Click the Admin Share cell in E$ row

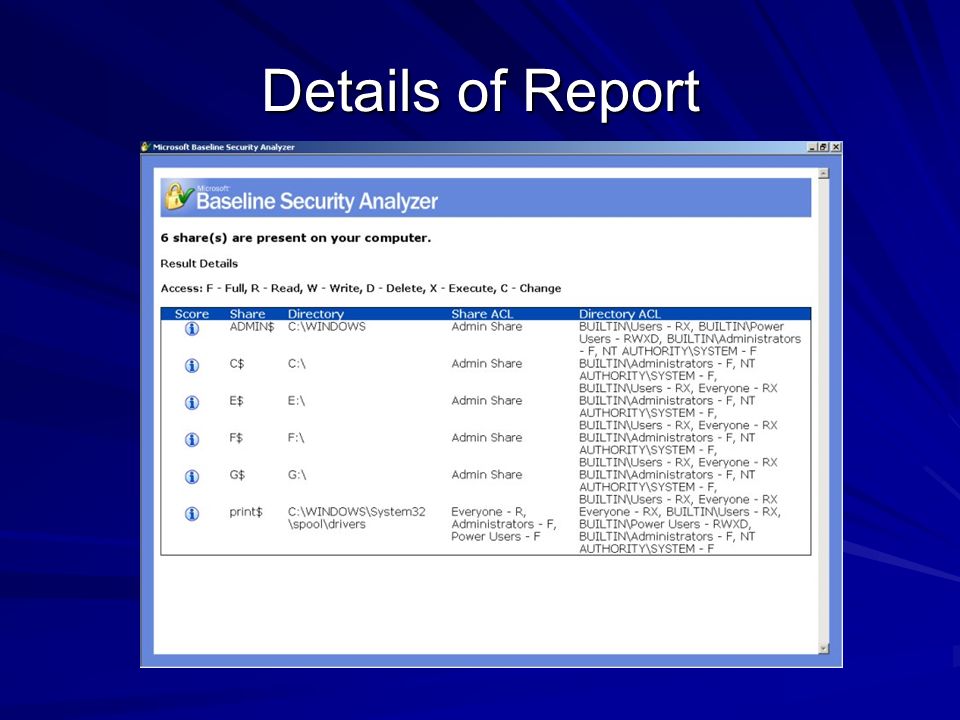[487, 401]
